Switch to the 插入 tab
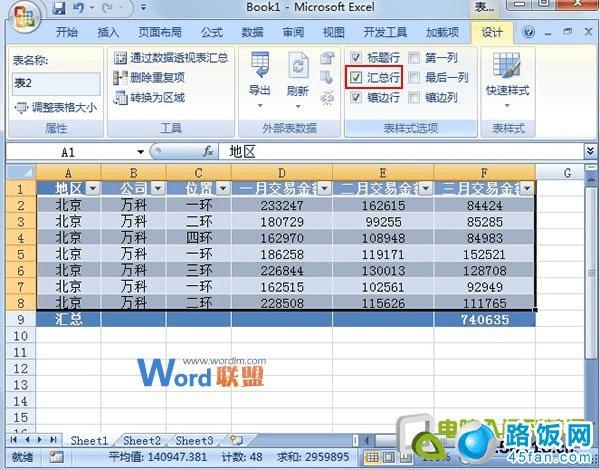Screen dimensions: 600x470 [x=108, y=32]
